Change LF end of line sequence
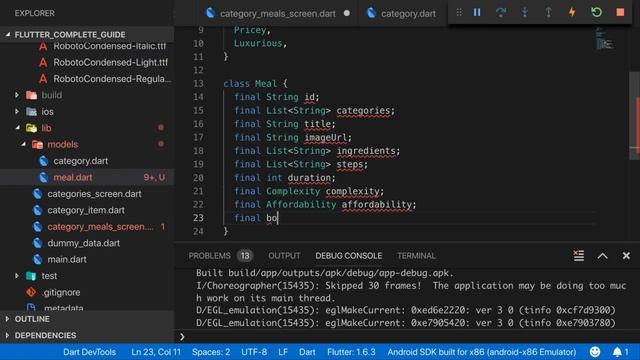Image resolution: width=640 pixels, height=360 pixels. coord(283,352)
